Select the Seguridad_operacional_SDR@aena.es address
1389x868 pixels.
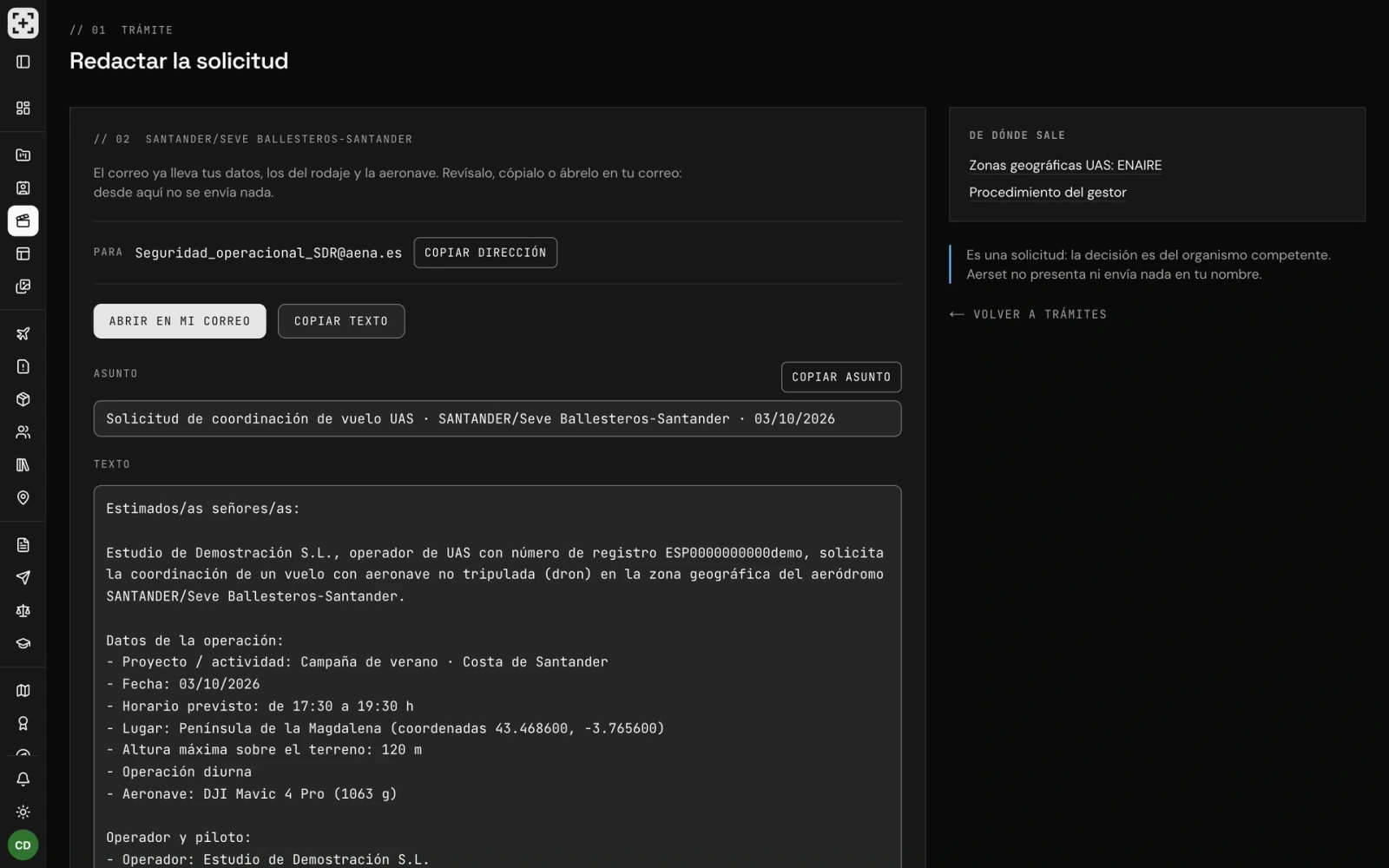(x=268, y=253)
